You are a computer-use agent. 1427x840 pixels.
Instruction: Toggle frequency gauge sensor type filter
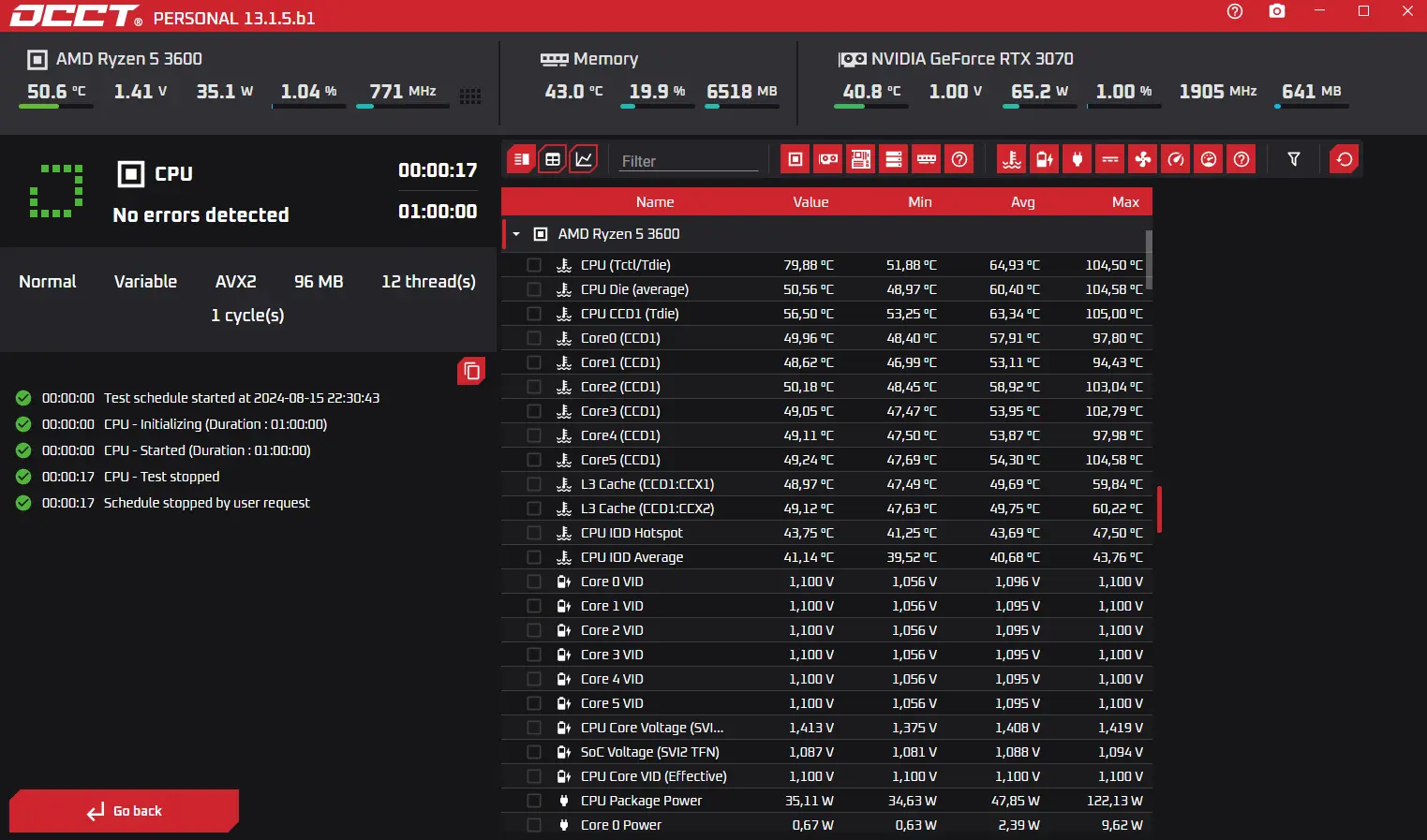(1176, 159)
